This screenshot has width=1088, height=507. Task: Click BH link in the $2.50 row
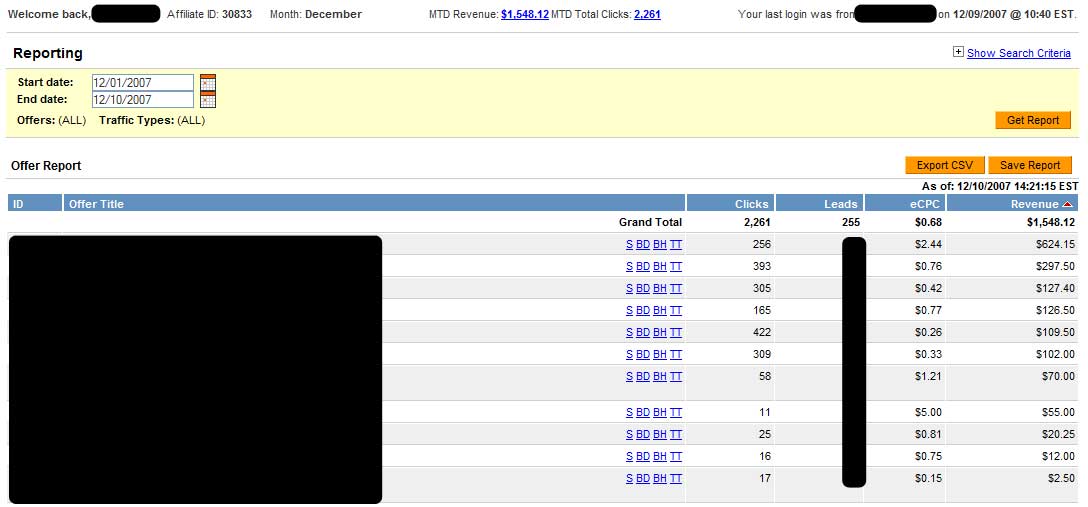click(x=659, y=479)
